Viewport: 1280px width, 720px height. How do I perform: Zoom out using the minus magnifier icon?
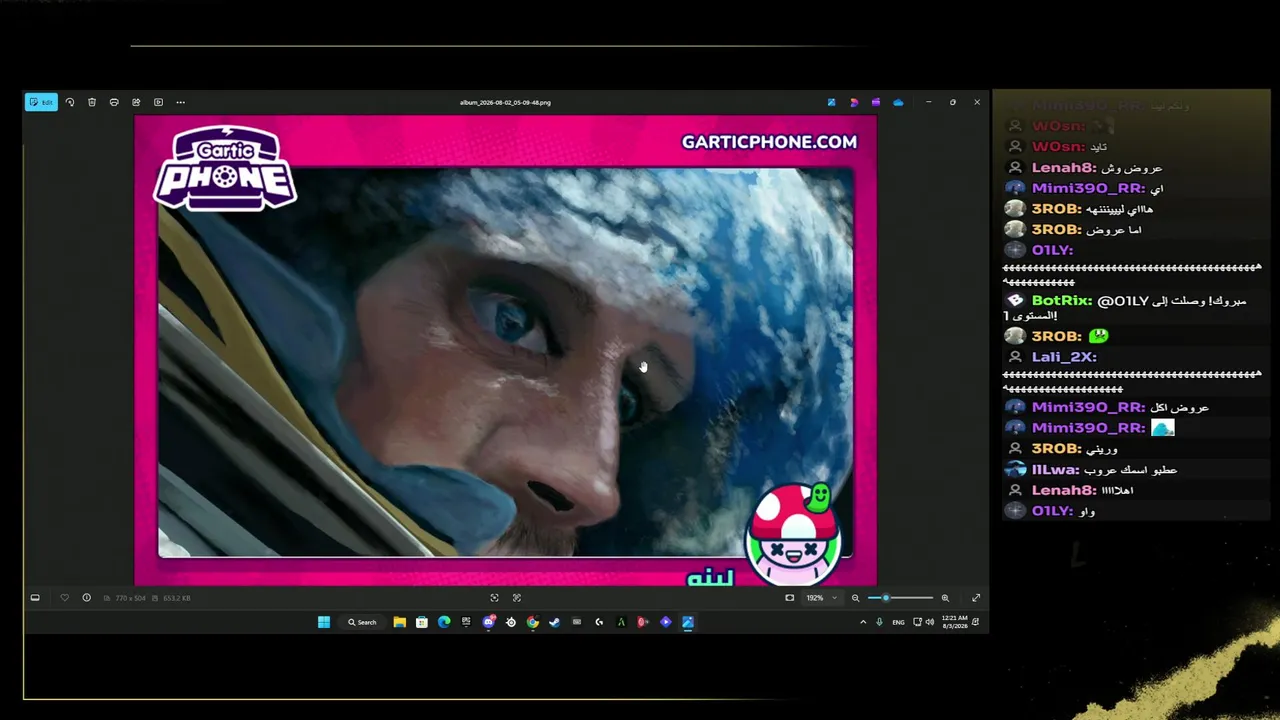pyautogui.click(x=855, y=598)
